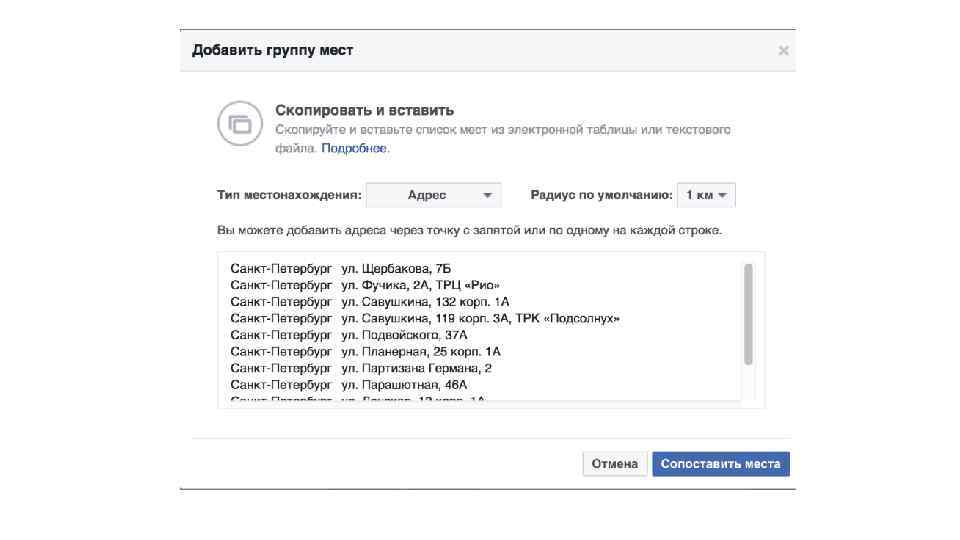Image resolution: width=960 pixels, height=540 pixels.
Task: Click the "ул. Фучика, 2А, ТРЦ «Рио»" line
Action: [420, 285]
